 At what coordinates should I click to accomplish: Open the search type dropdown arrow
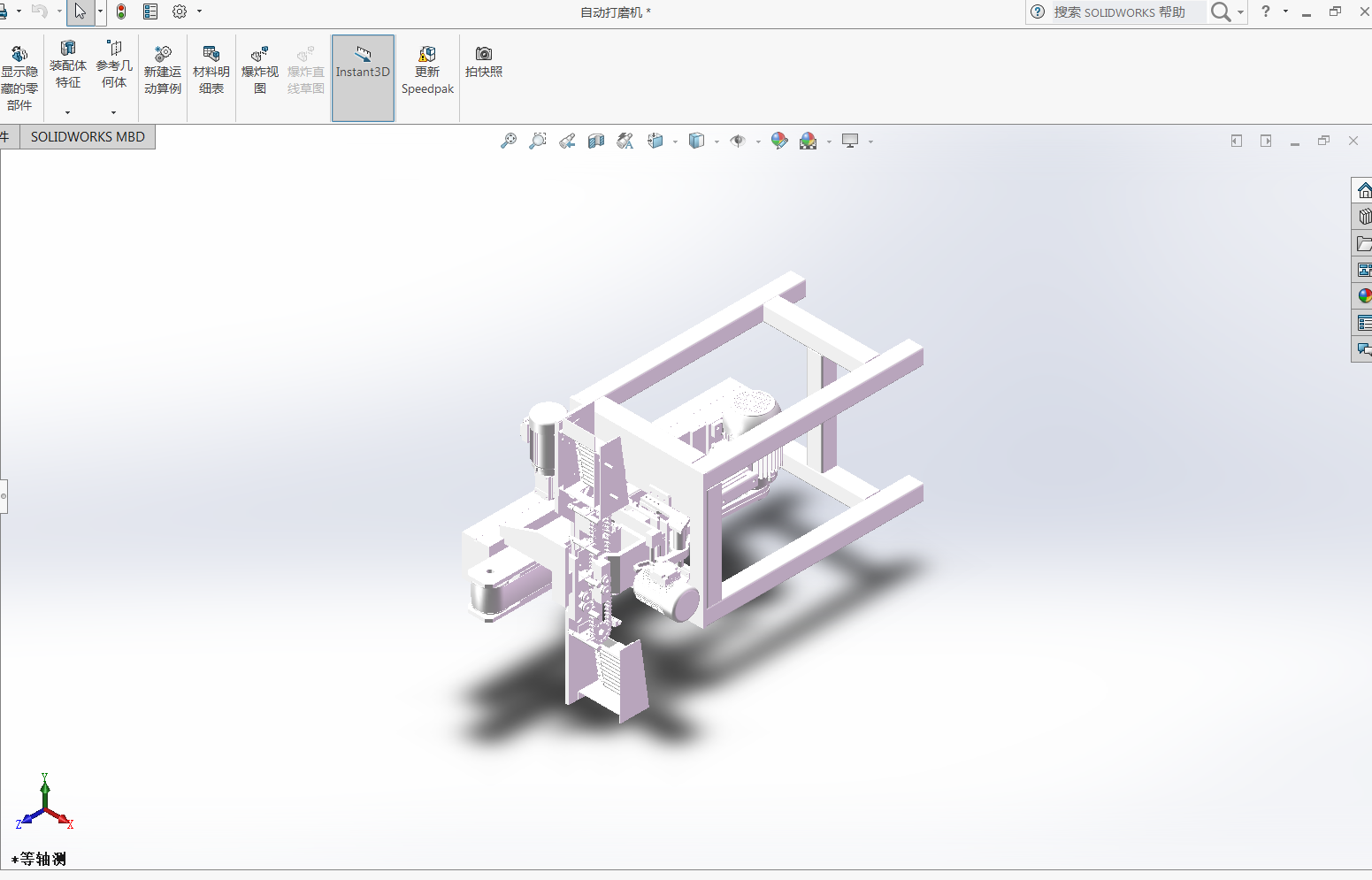(x=1240, y=12)
